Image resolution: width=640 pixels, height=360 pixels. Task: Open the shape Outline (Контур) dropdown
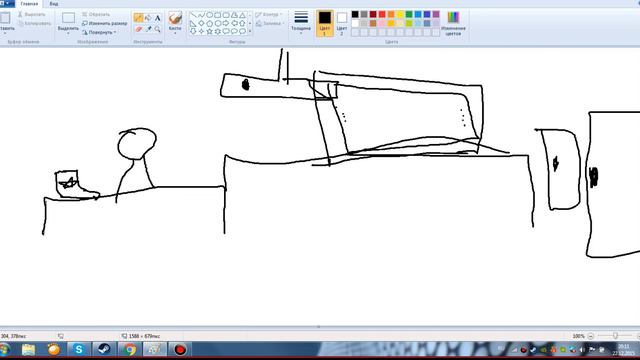coord(269,15)
